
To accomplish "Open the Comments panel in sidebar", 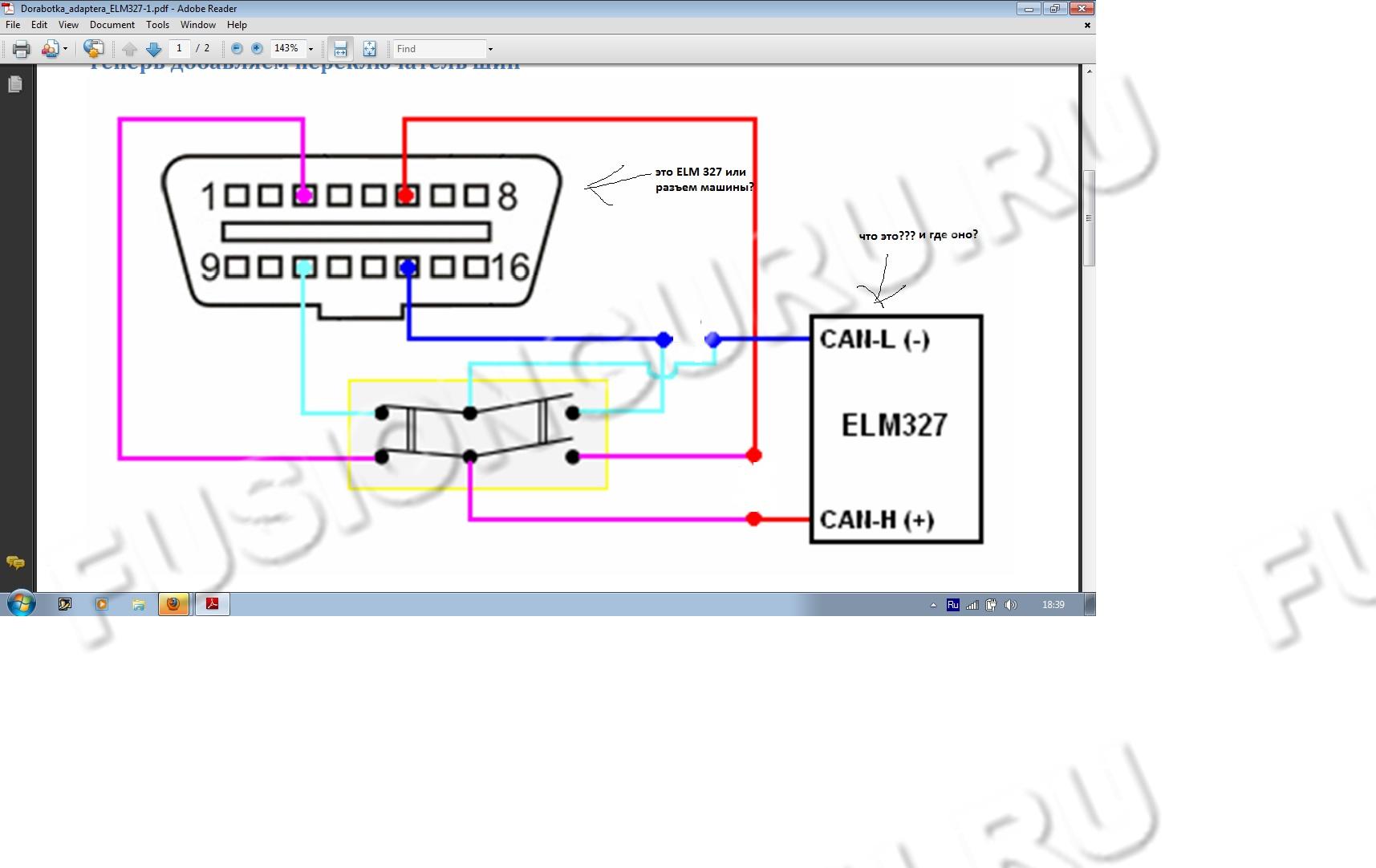I will click(15, 563).
